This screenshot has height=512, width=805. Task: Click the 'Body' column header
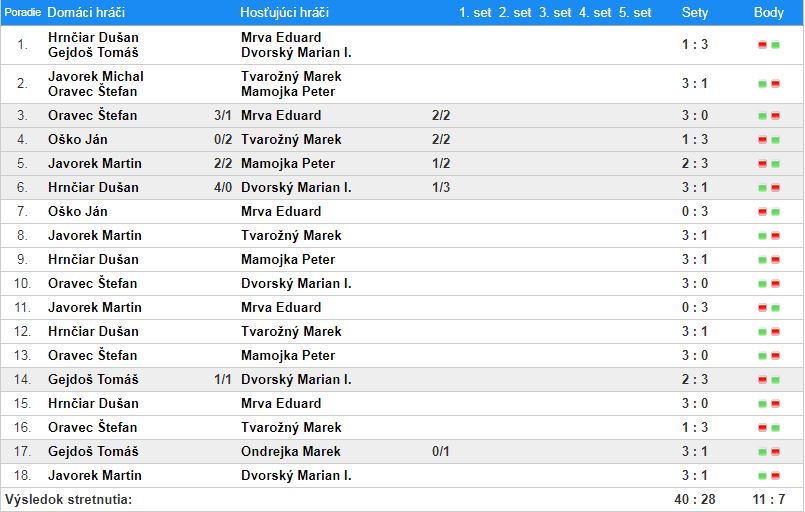(768, 13)
